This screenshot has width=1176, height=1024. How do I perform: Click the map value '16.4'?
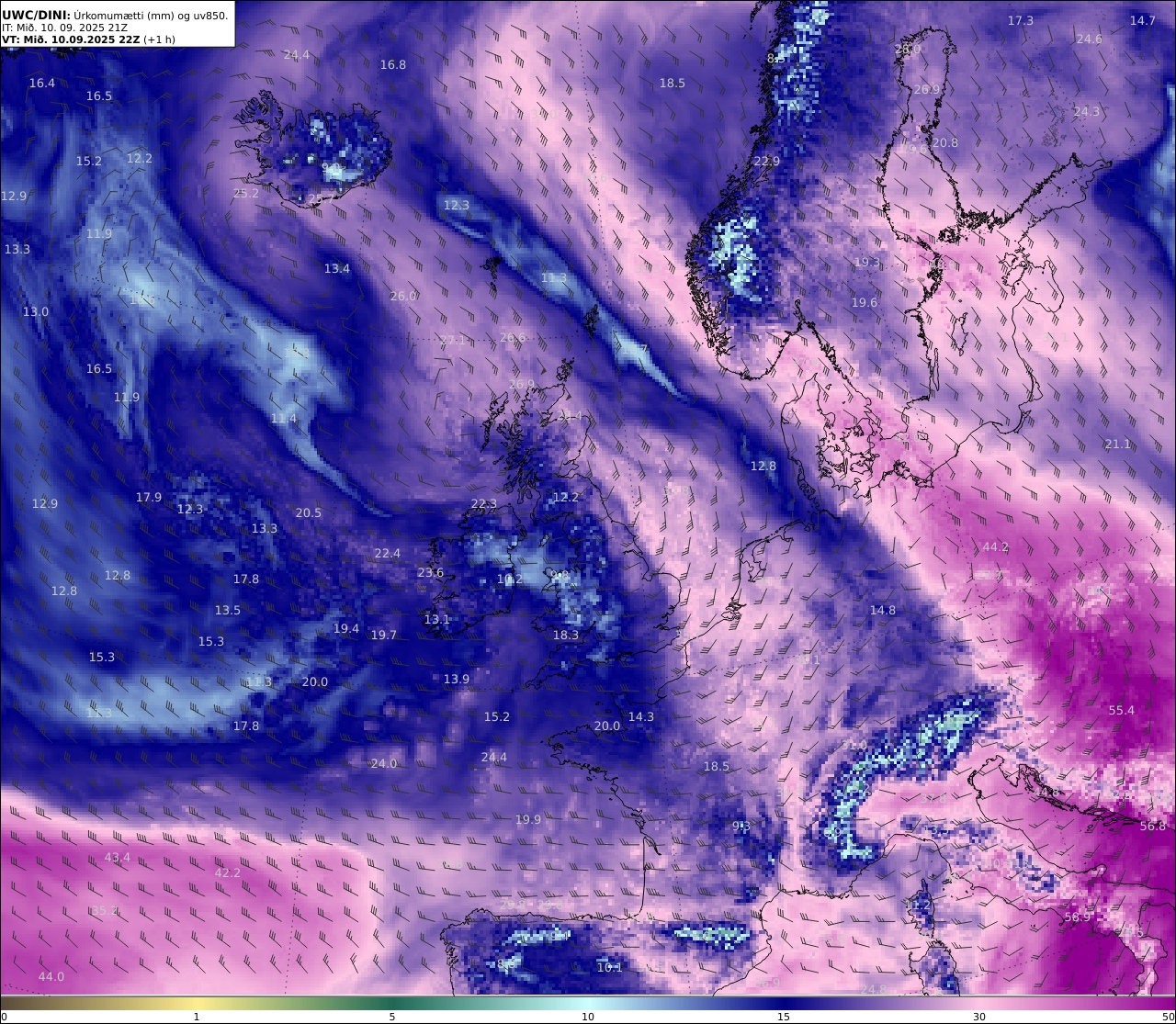point(42,84)
